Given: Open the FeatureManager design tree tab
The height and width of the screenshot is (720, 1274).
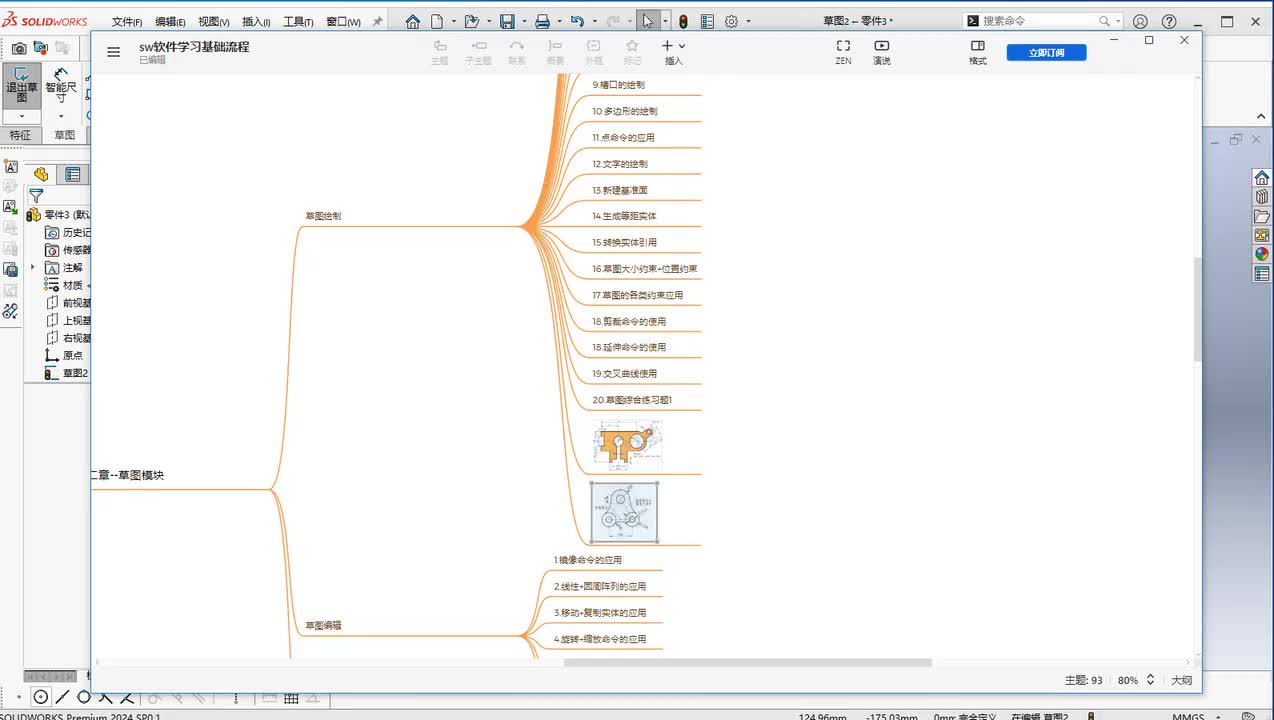Looking at the screenshot, I should [41, 174].
